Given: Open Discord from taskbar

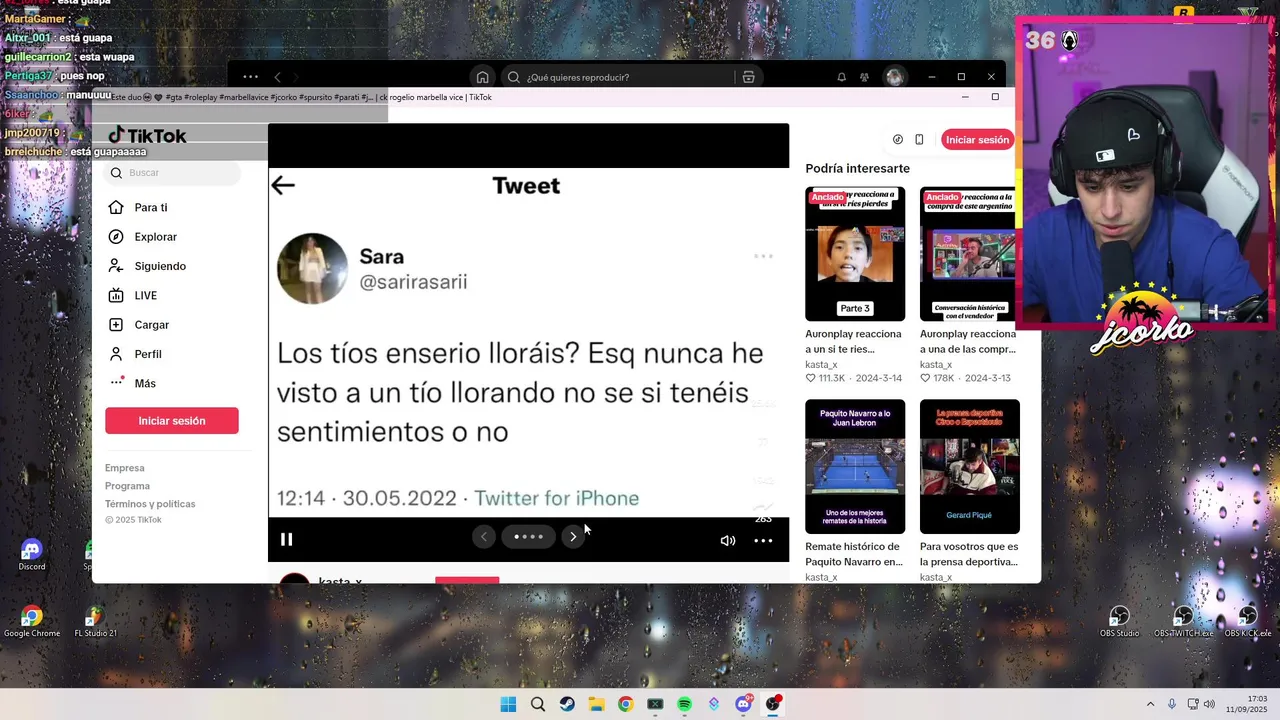Looking at the screenshot, I should (743, 704).
